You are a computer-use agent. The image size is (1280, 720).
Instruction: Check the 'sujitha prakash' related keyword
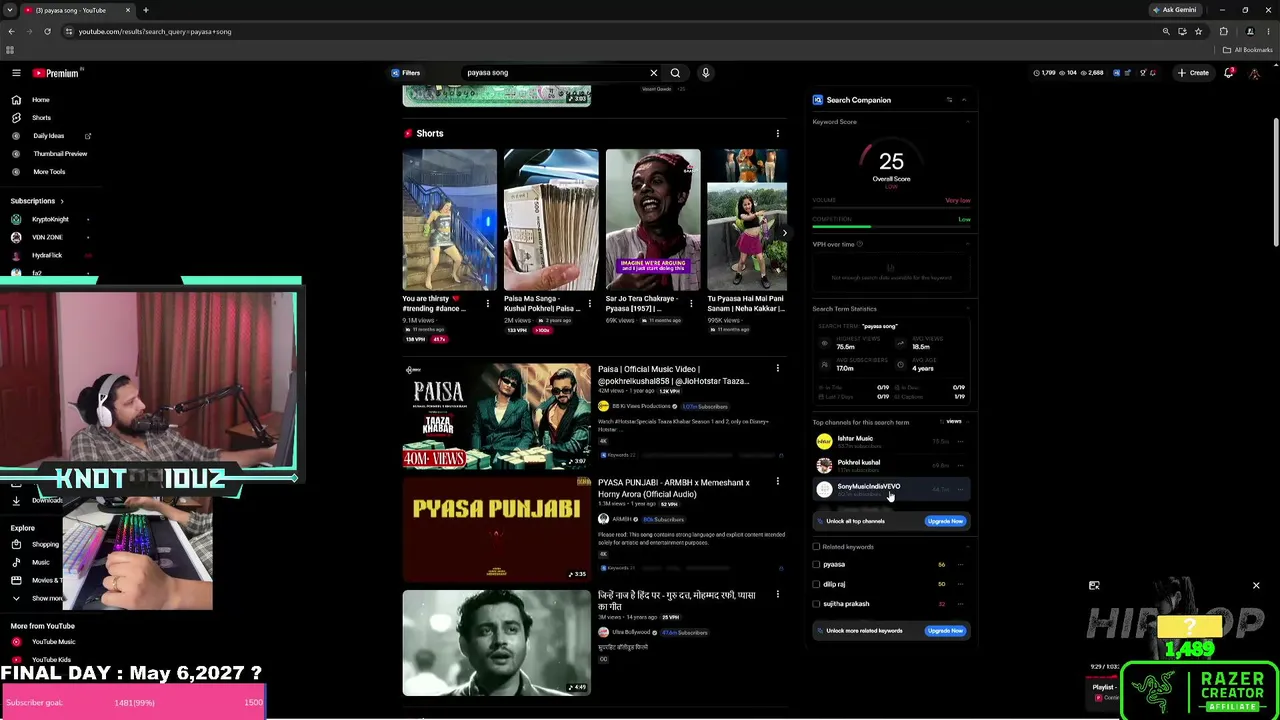pyautogui.click(x=816, y=604)
